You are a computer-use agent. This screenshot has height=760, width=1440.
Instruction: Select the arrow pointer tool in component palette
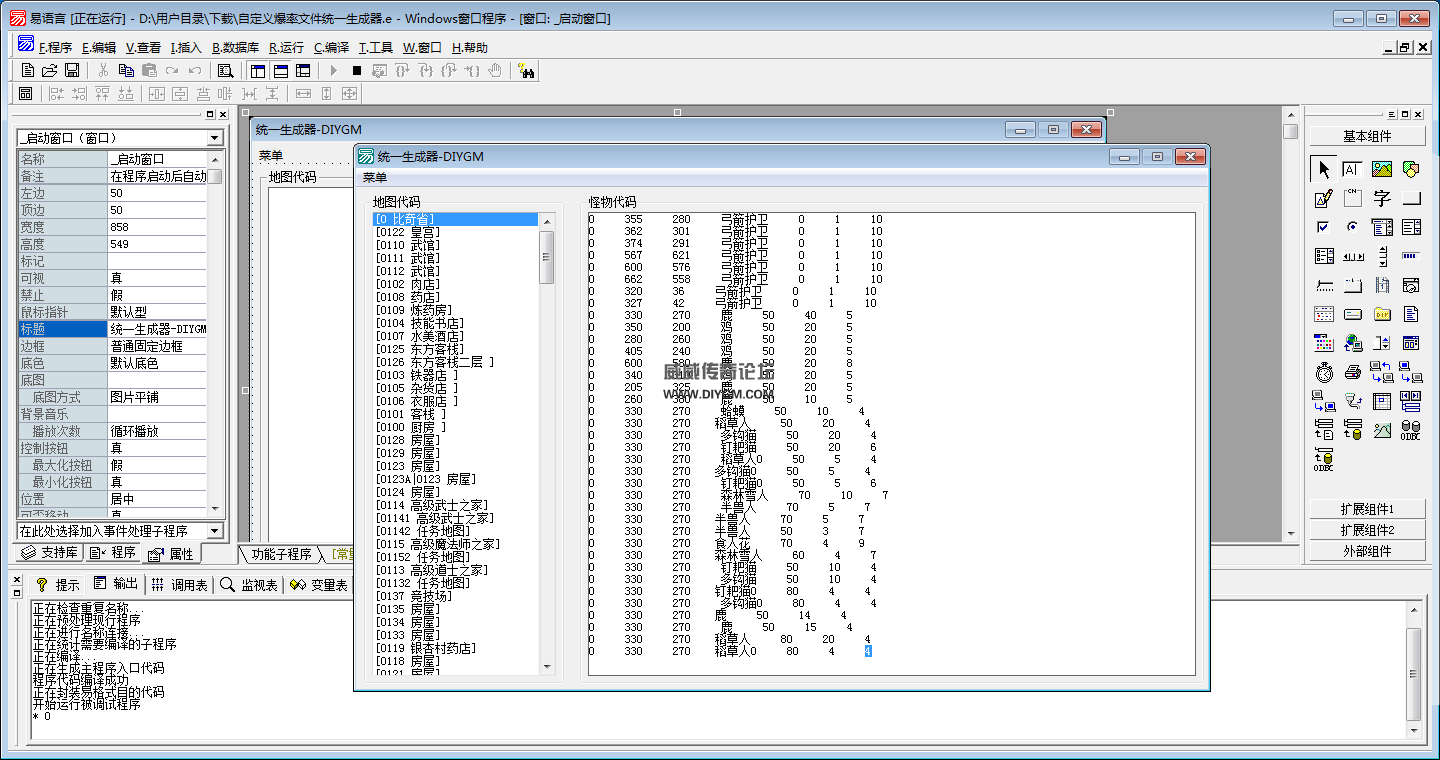[1324, 170]
